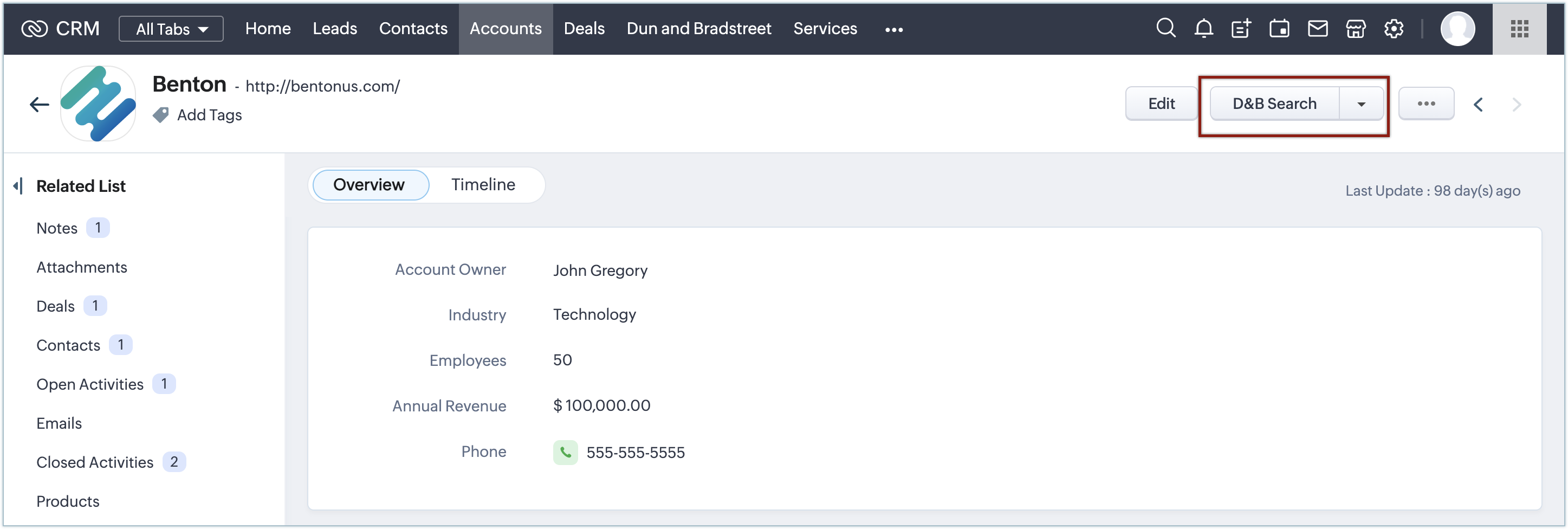Click the Benton account logo thumbnail
This screenshot has height=529, width=1568.
click(98, 104)
